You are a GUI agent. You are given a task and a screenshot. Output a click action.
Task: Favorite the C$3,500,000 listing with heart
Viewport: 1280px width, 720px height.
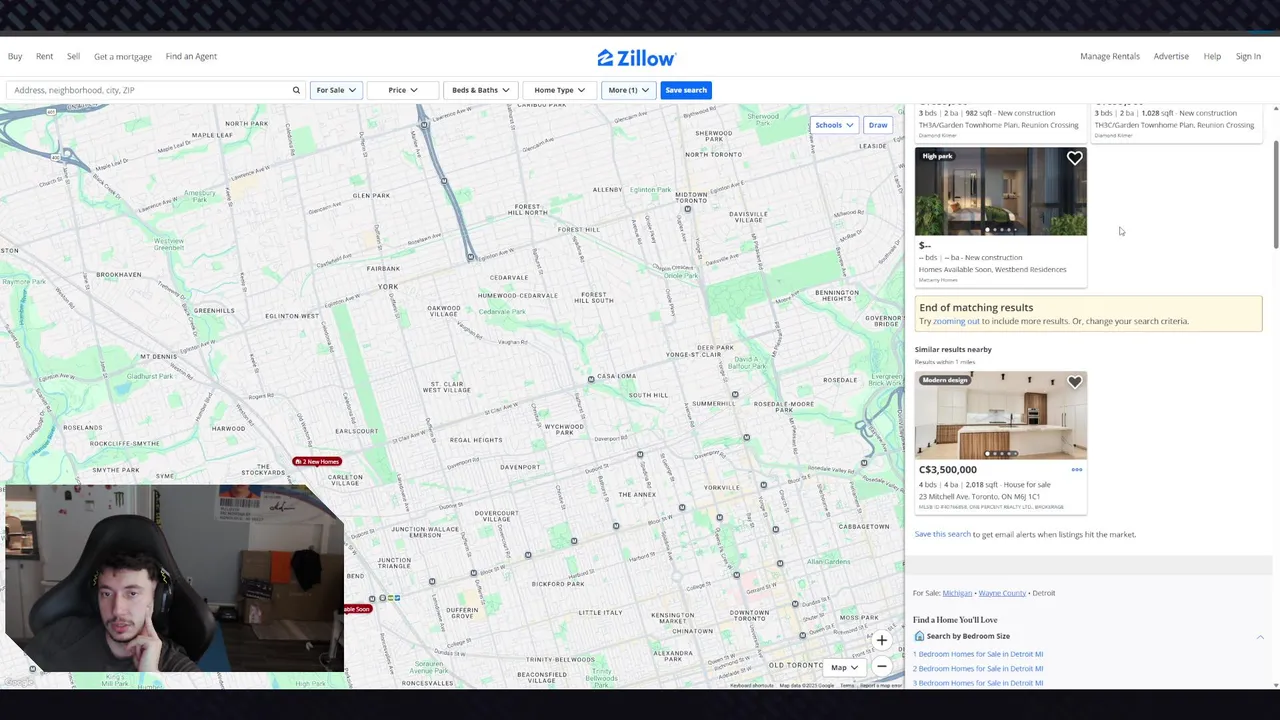point(1074,382)
